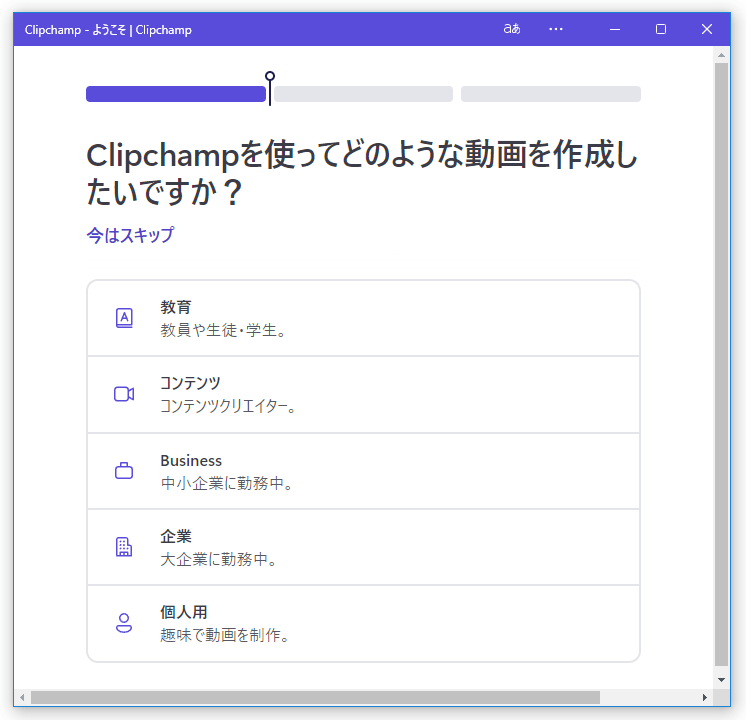Image resolution: width=746 pixels, height=720 pixels.
Task: Close the Clipchamp window
Action: [707, 29]
